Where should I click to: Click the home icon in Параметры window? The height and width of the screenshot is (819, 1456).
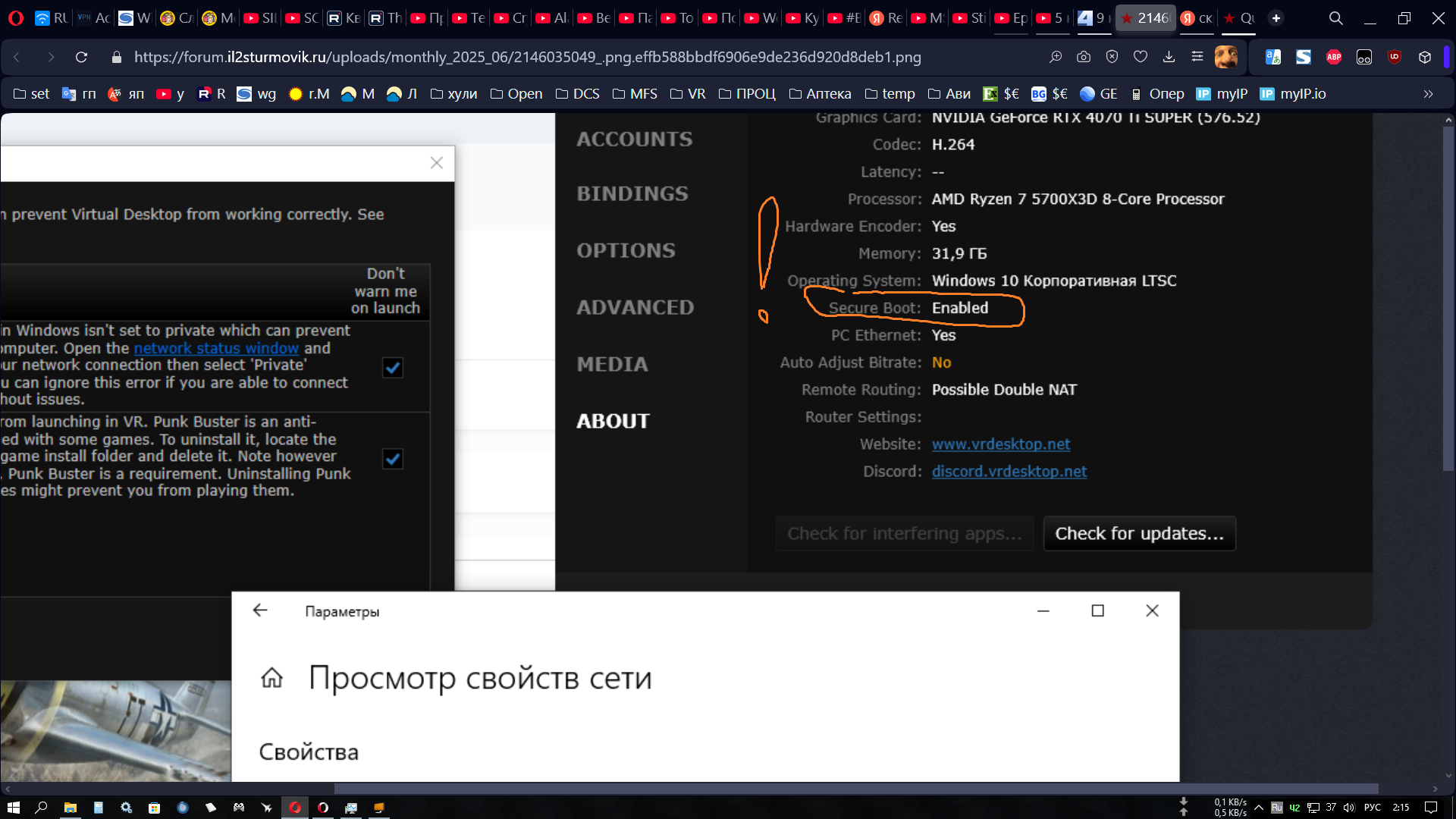271,677
